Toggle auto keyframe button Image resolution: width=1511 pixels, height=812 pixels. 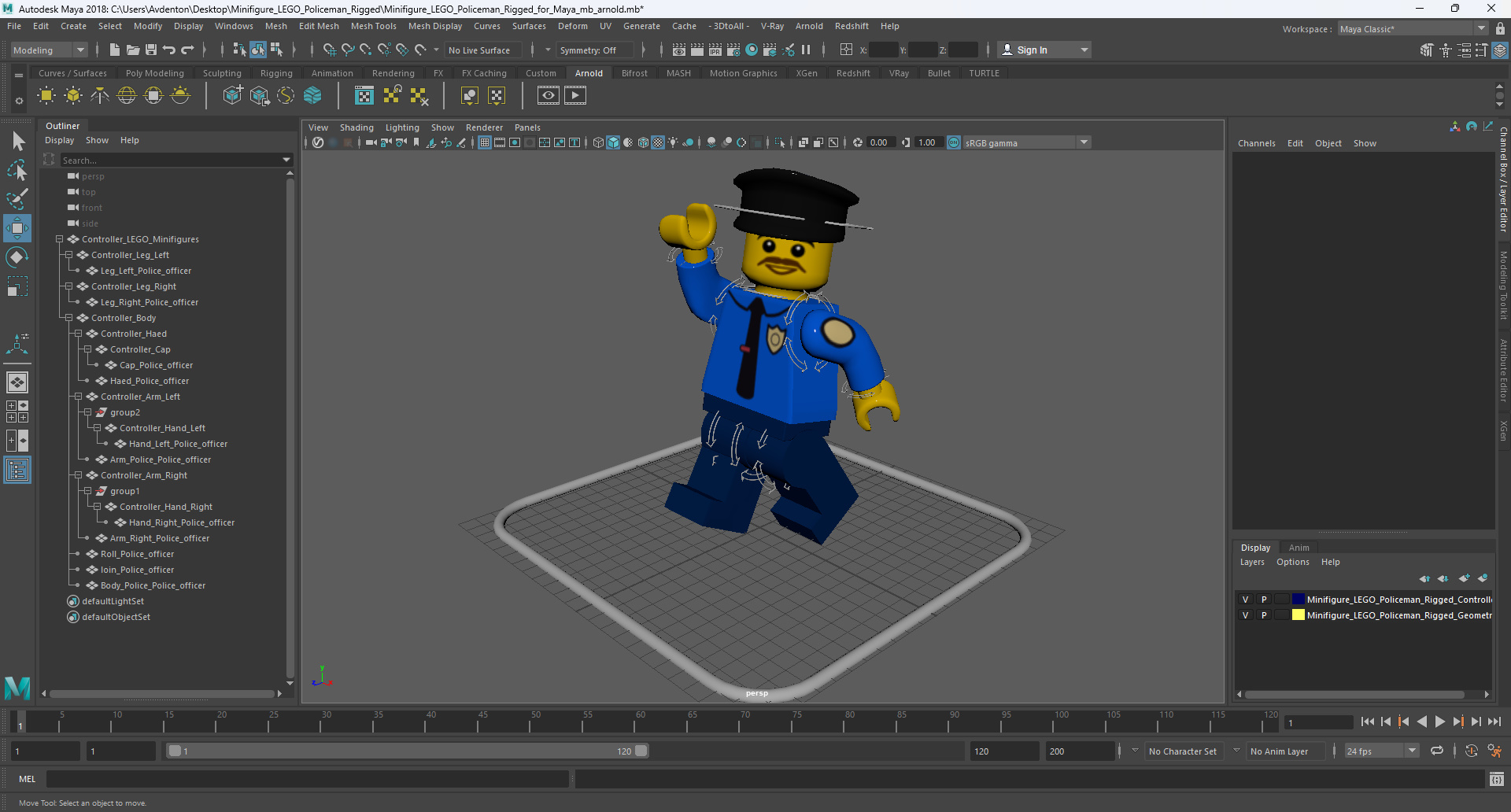(x=1471, y=751)
